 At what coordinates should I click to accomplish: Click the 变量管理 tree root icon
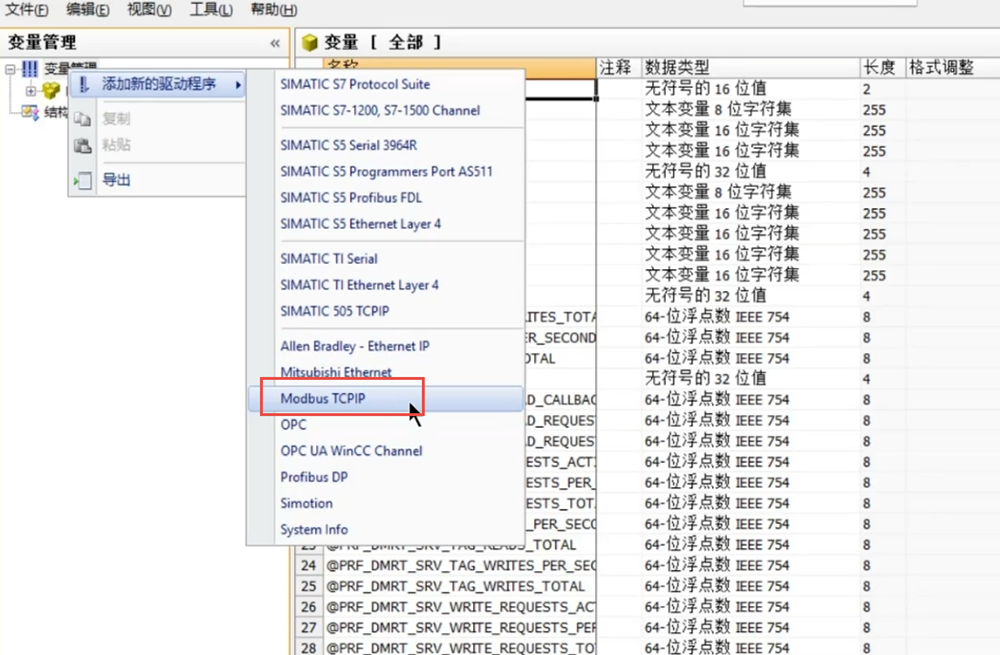[29, 68]
